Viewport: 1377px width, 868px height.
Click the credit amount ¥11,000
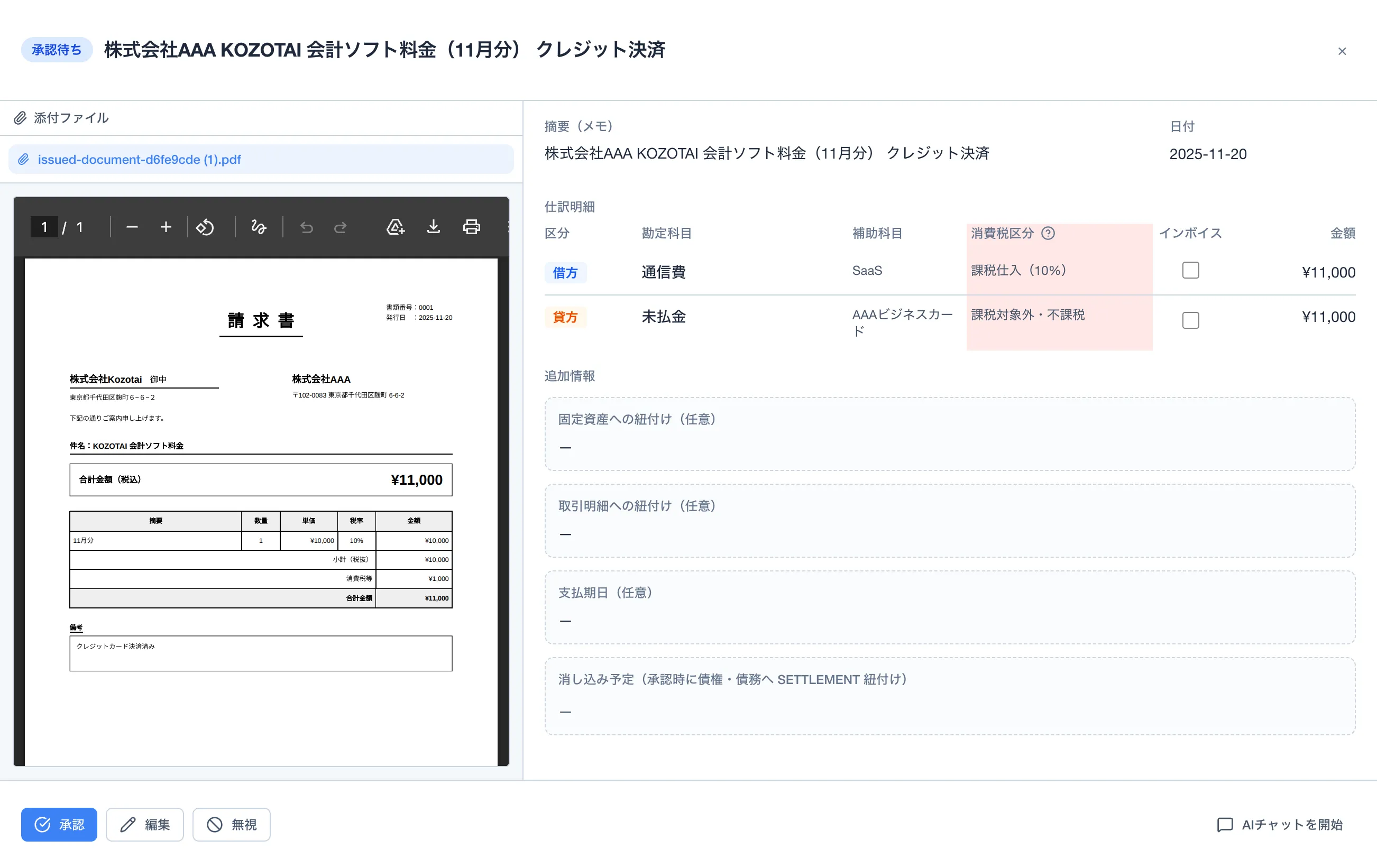[x=1328, y=317]
